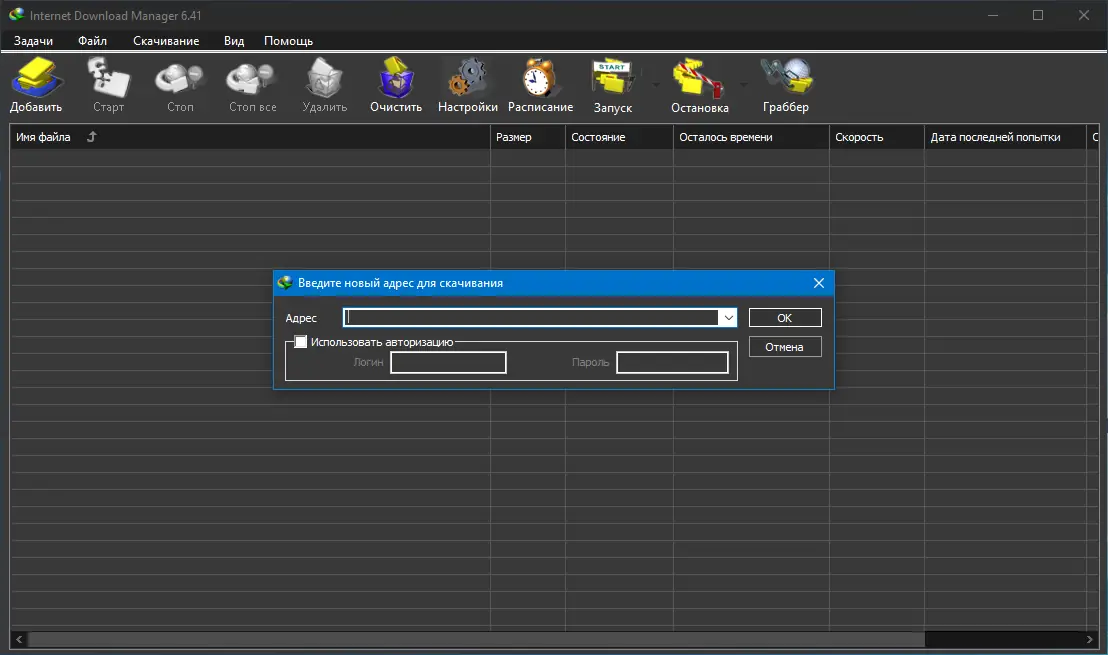Screen dimensions: 1108x655
Task: Click the Удалить toolbar icon
Action: [324, 82]
